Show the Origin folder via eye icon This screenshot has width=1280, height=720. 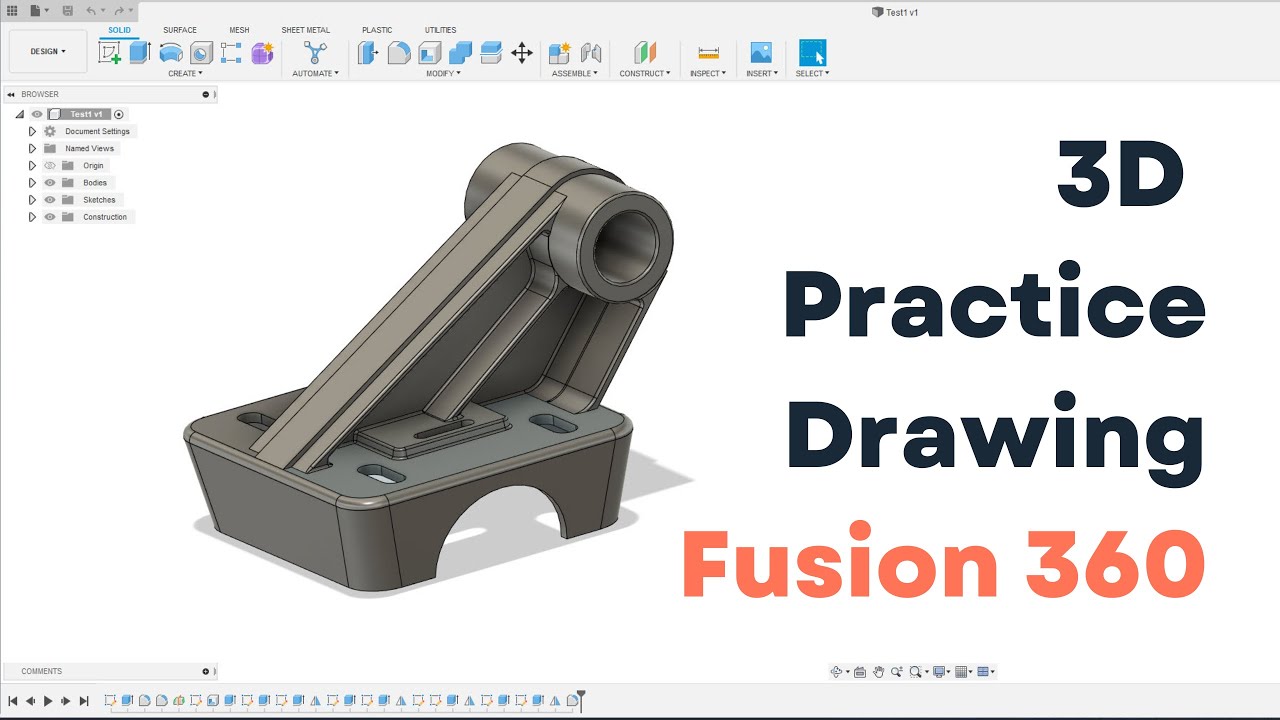[x=50, y=166]
